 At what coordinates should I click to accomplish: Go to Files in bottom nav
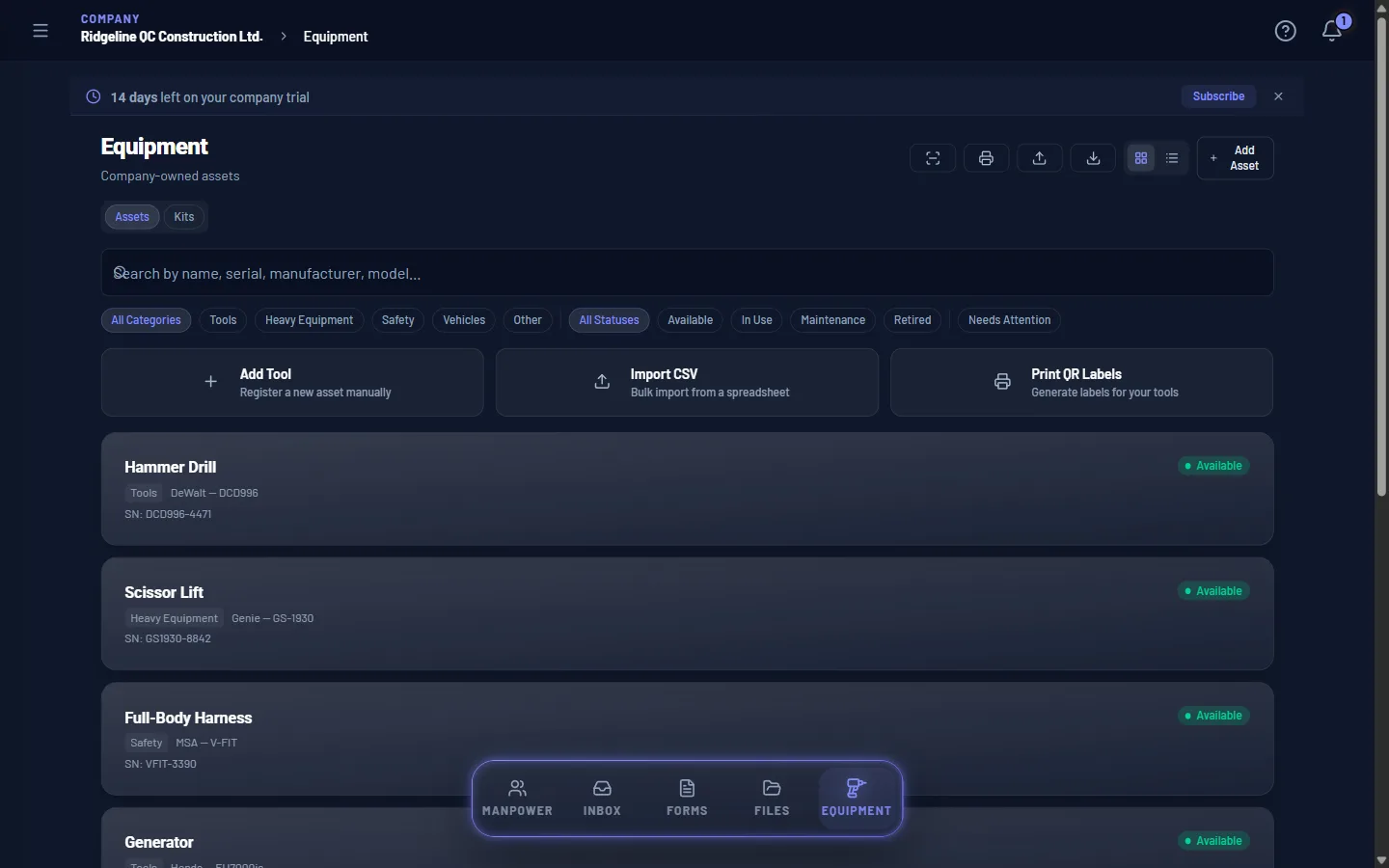[772, 799]
